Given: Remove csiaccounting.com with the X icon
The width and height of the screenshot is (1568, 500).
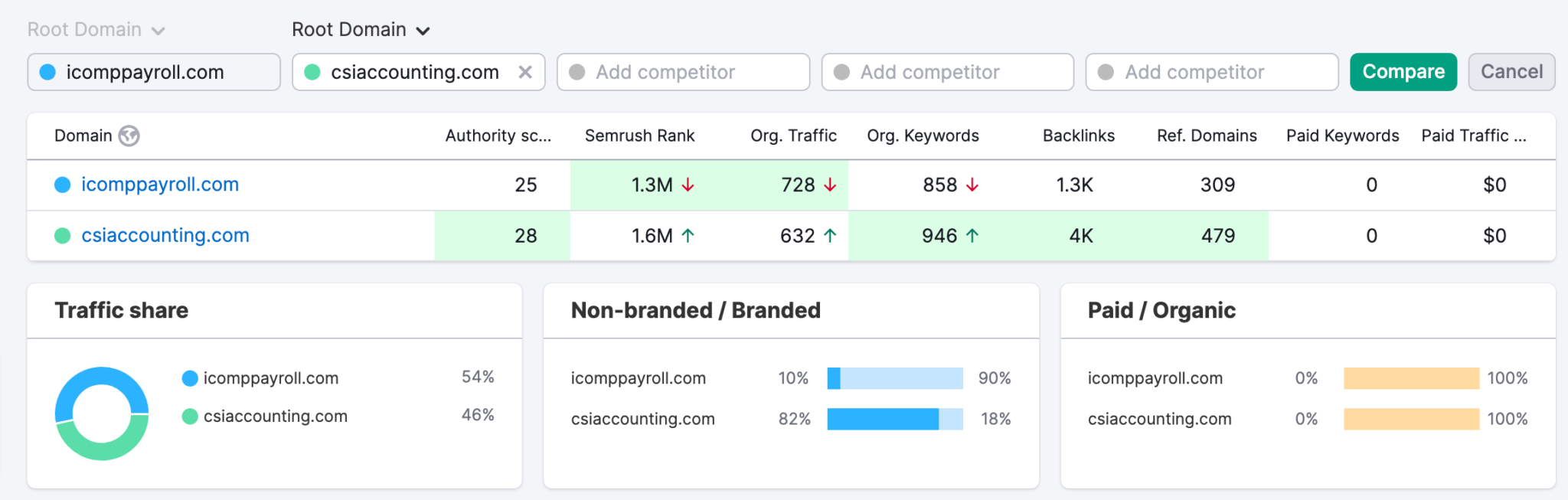Looking at the screenshot, I should click(x=525, y=72).
